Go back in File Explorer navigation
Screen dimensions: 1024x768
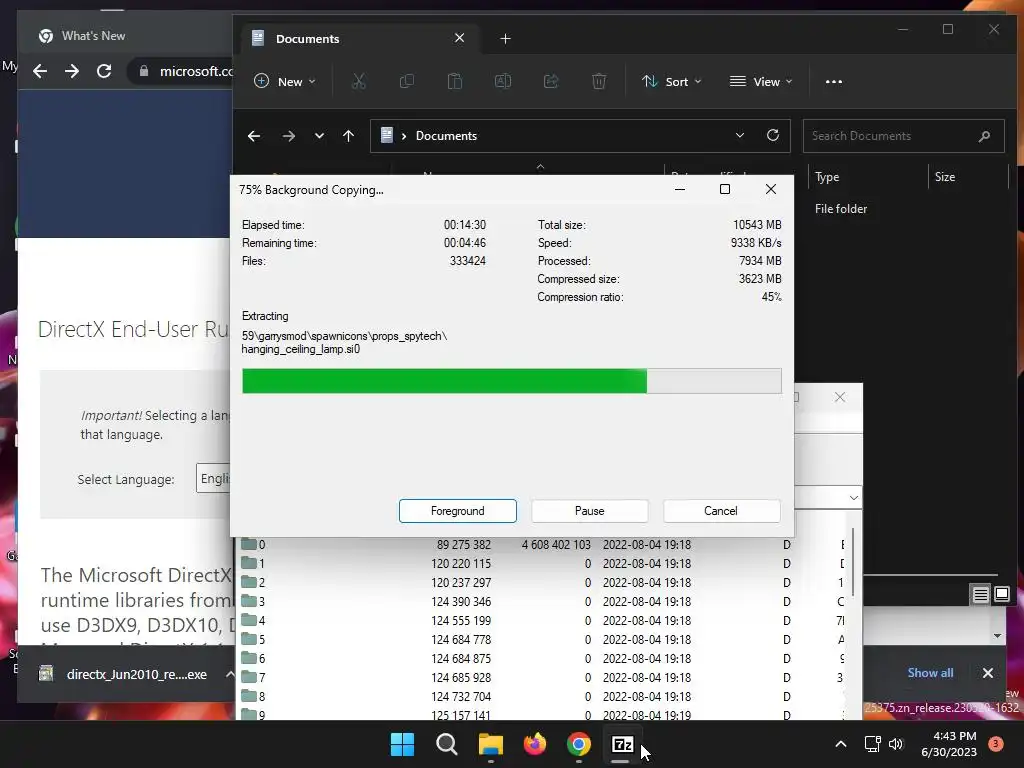254,136
